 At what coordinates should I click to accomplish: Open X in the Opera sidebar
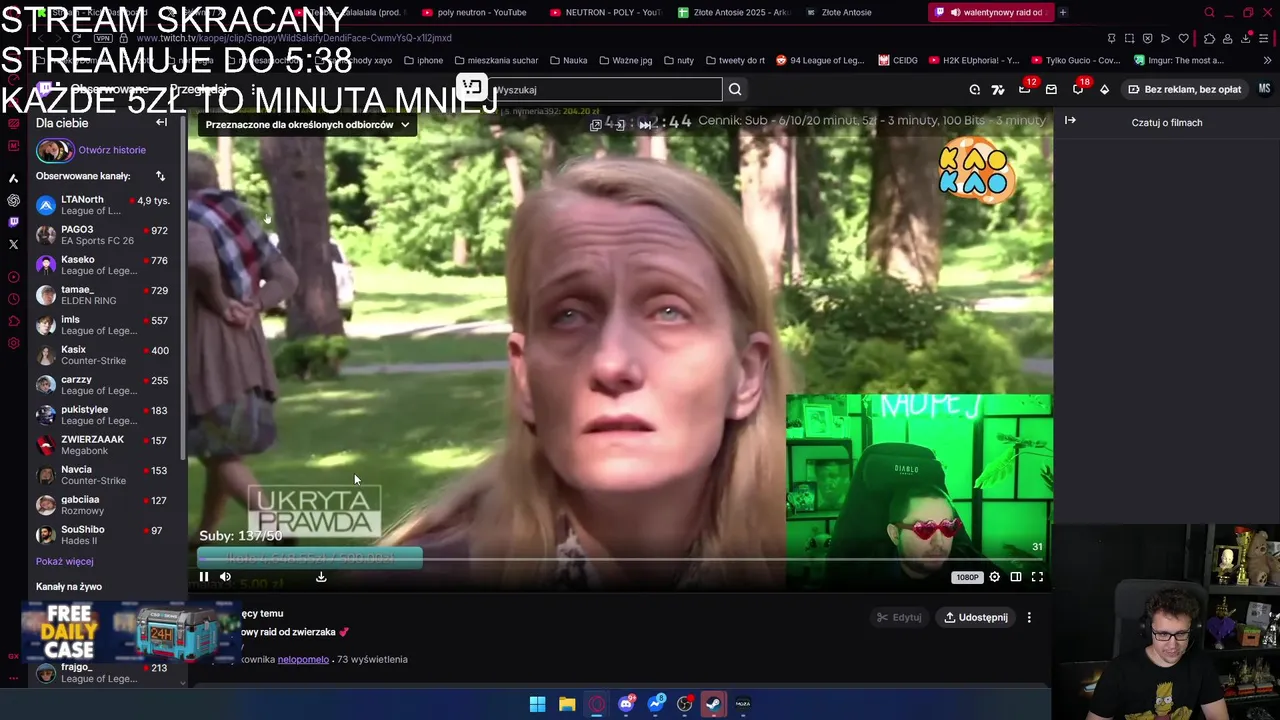[x=13, y=244]
